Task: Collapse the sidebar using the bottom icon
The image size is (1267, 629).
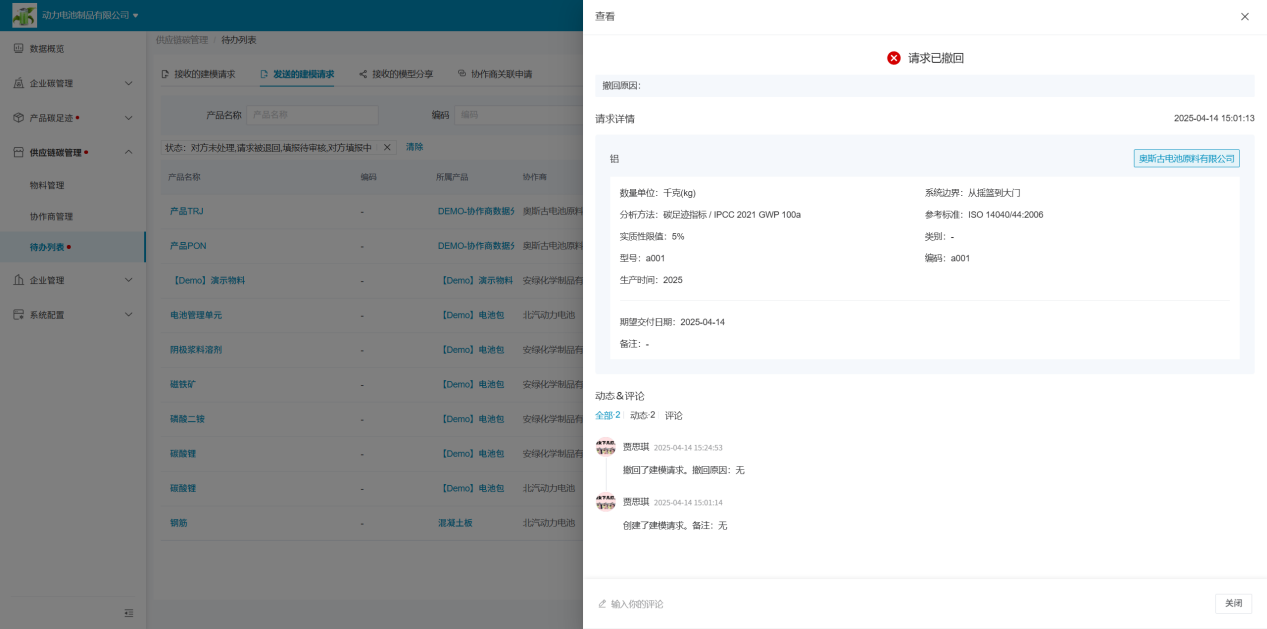Action: coord(128,613)
